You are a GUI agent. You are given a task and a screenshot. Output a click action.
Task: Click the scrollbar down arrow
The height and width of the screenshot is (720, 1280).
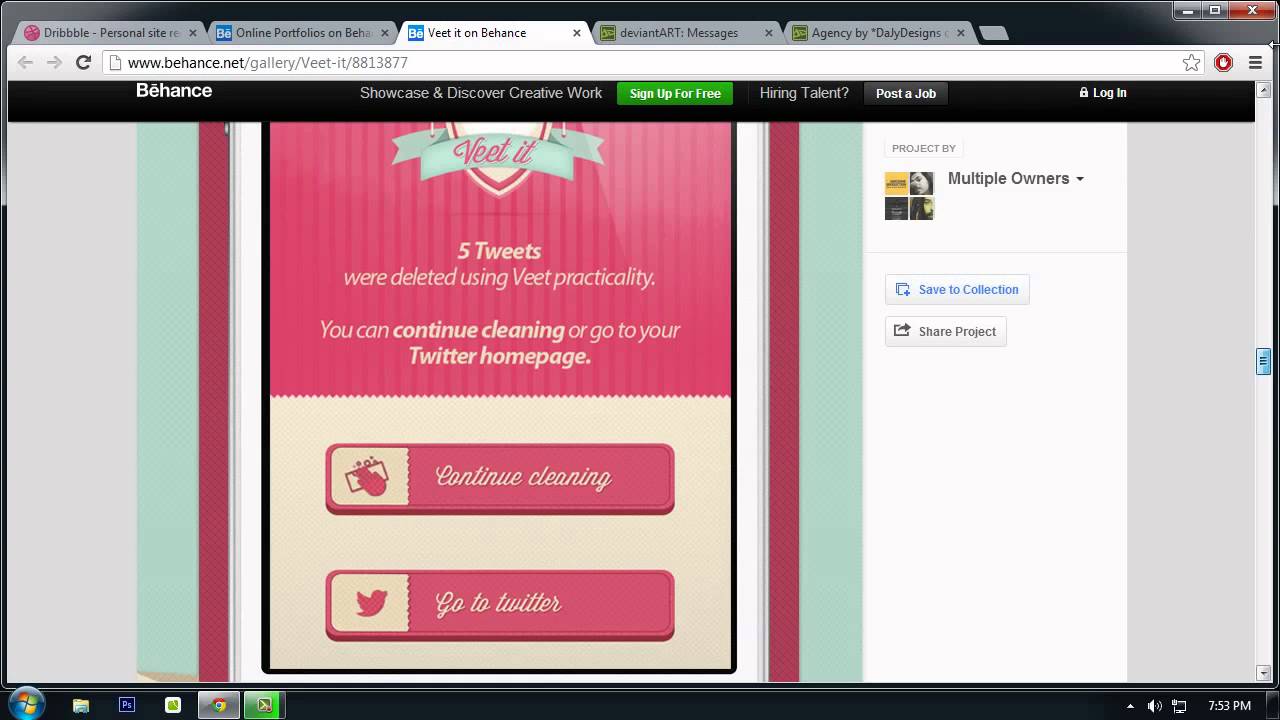pyautogui.click(x=1264, y=673)
